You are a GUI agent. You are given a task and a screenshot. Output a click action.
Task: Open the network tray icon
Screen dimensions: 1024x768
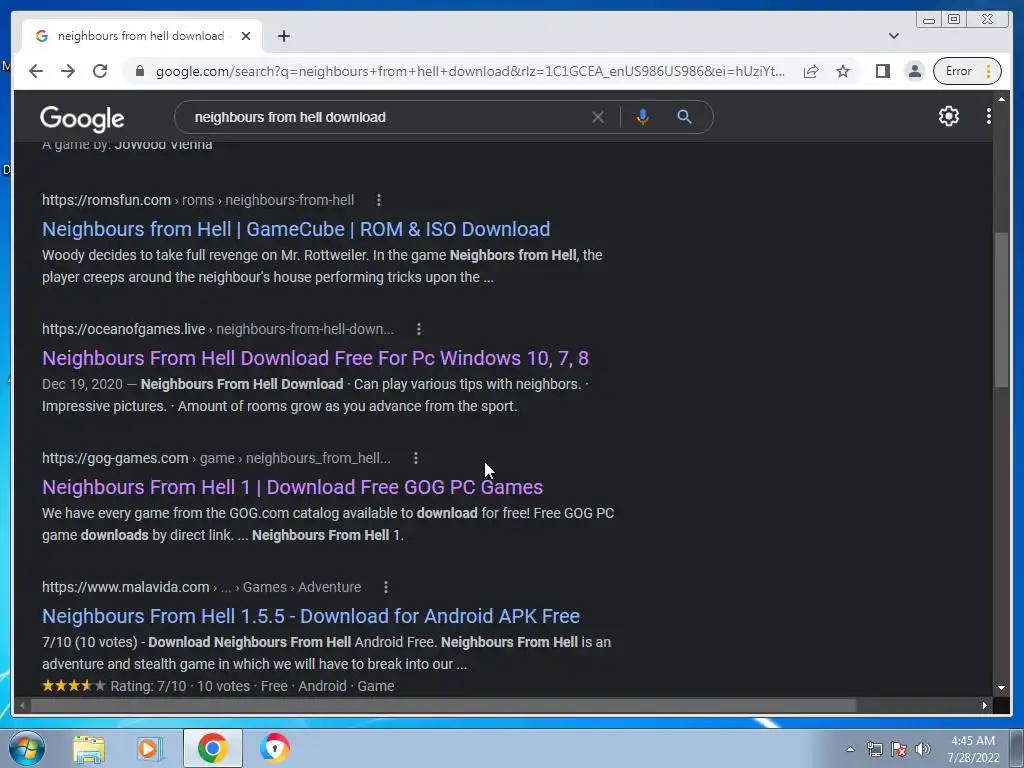[874, 749]
